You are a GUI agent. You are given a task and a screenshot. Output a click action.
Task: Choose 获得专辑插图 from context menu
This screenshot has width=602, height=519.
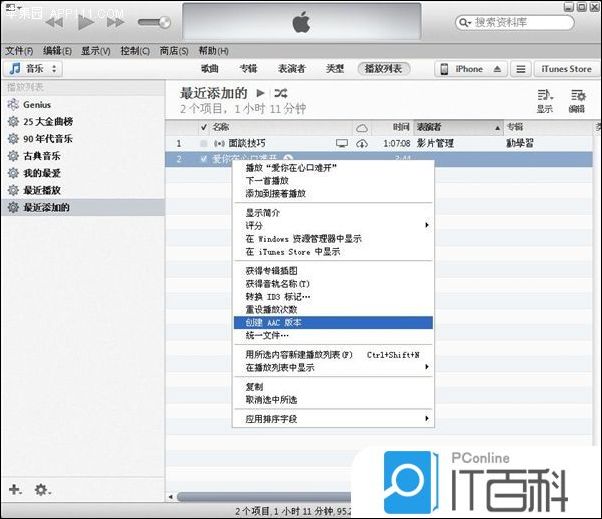(333, 271)
